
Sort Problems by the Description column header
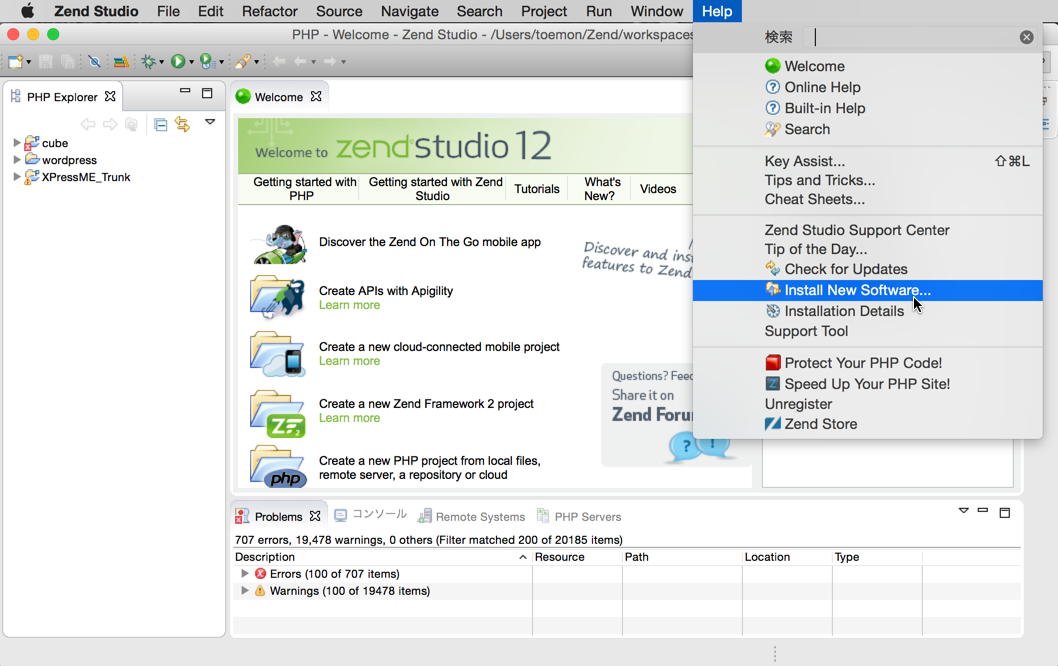click(x=381, y=557)
